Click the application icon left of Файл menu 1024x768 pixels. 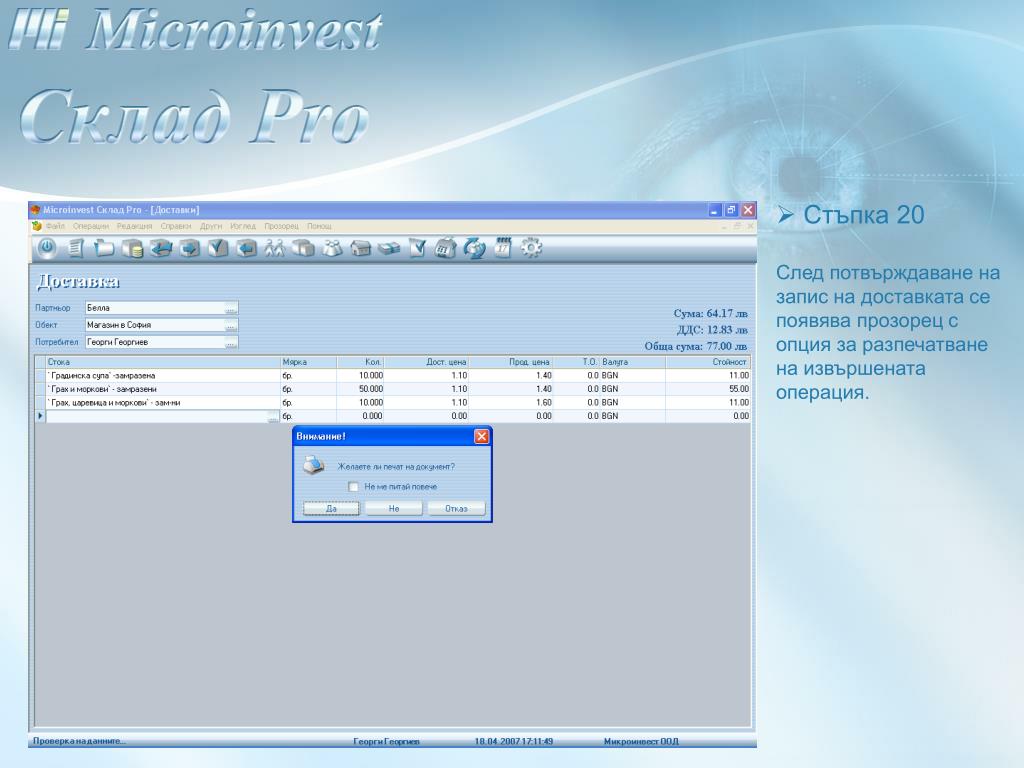(x=37, y=226)
